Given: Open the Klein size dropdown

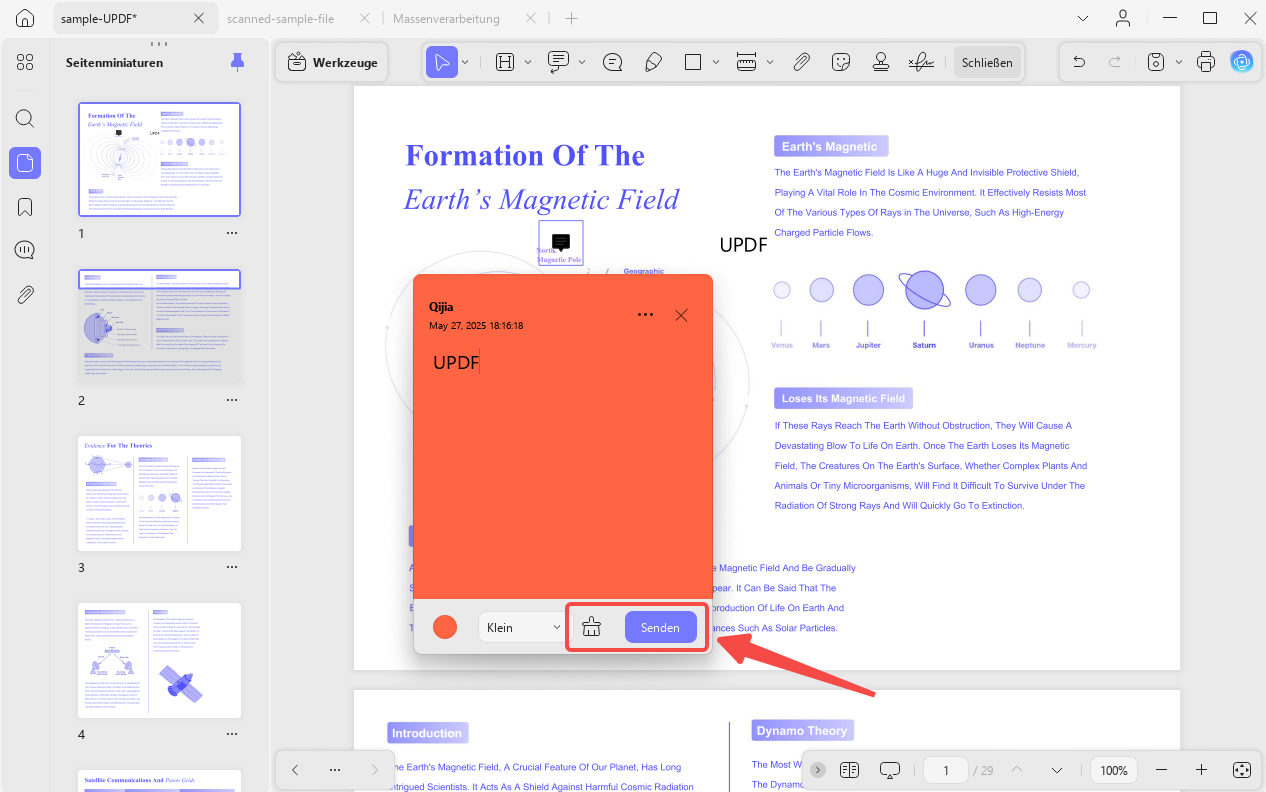Looking at the screenshot, I should pyautogui.click(x=522, y=627).
